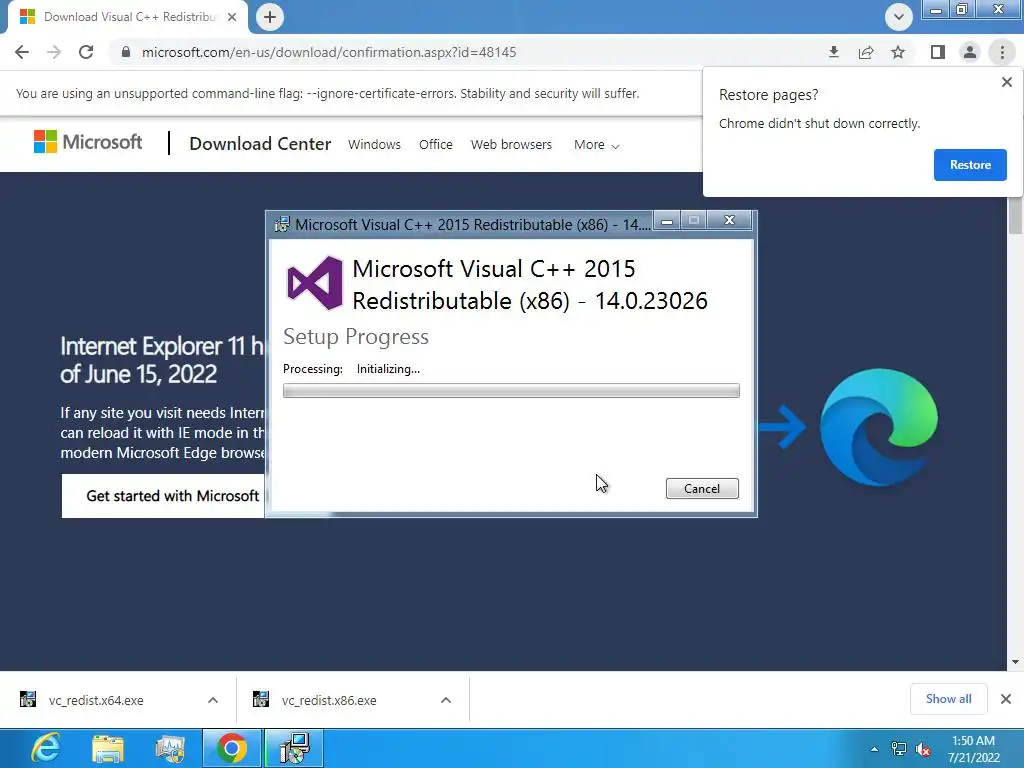Select Windows in navigation
The image size is (1024, 768).
click(374, 144)
